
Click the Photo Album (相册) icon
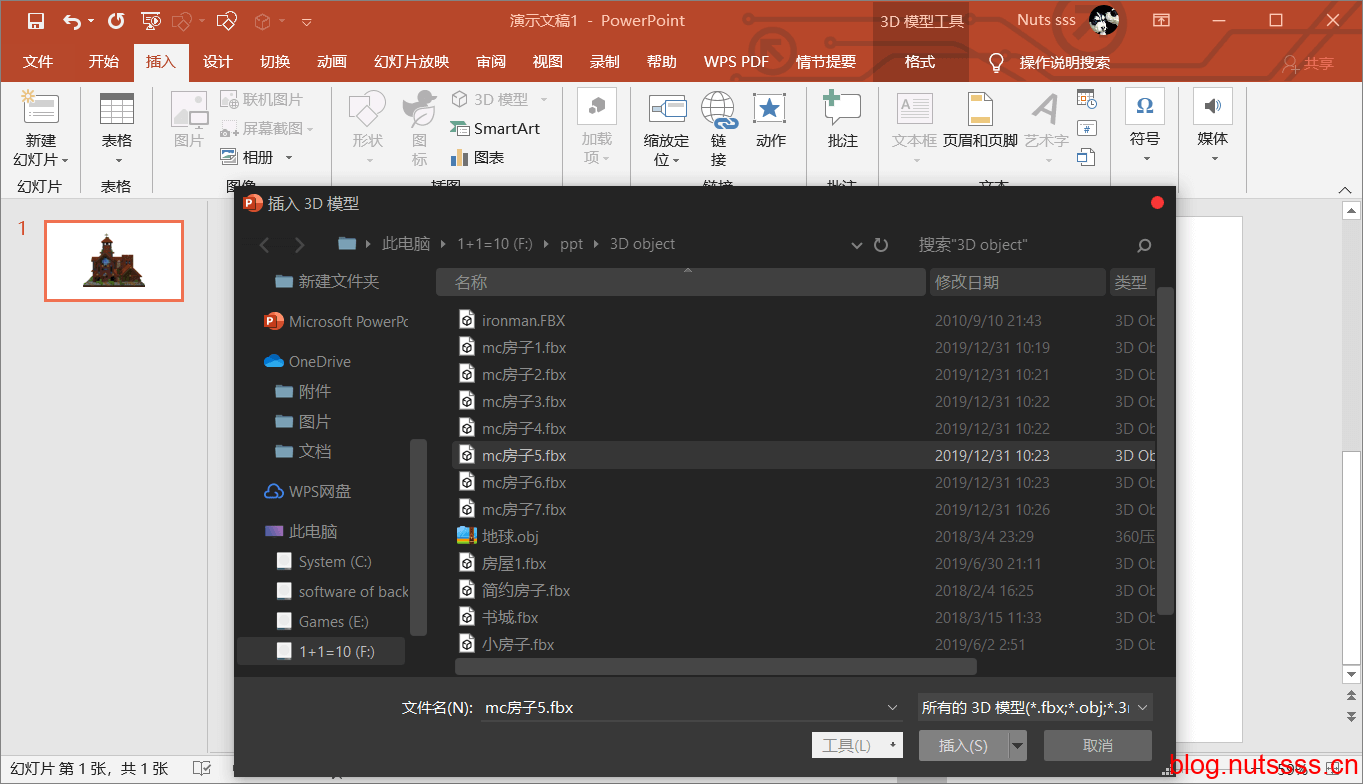click(x=229, y=157)
